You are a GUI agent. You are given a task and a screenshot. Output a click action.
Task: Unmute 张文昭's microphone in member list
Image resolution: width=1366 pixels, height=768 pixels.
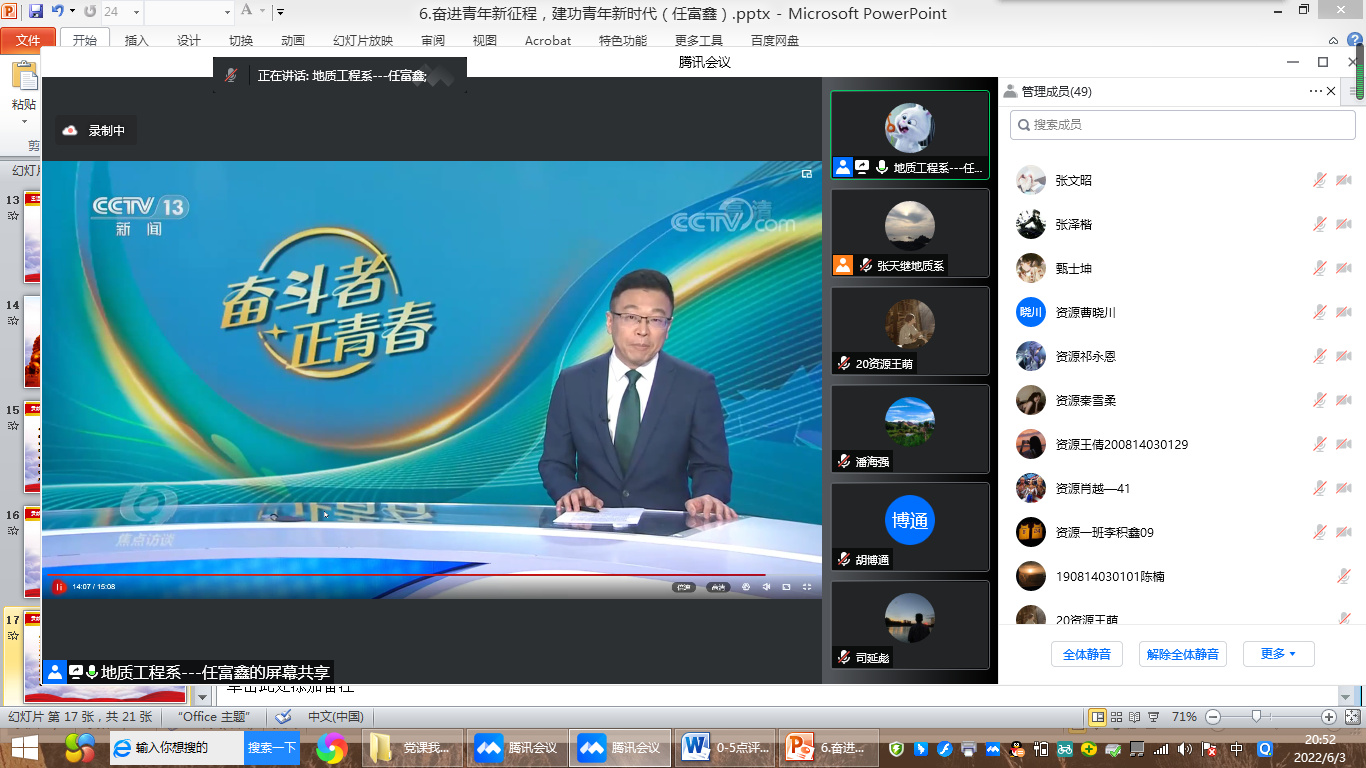tap(1320, 180)
